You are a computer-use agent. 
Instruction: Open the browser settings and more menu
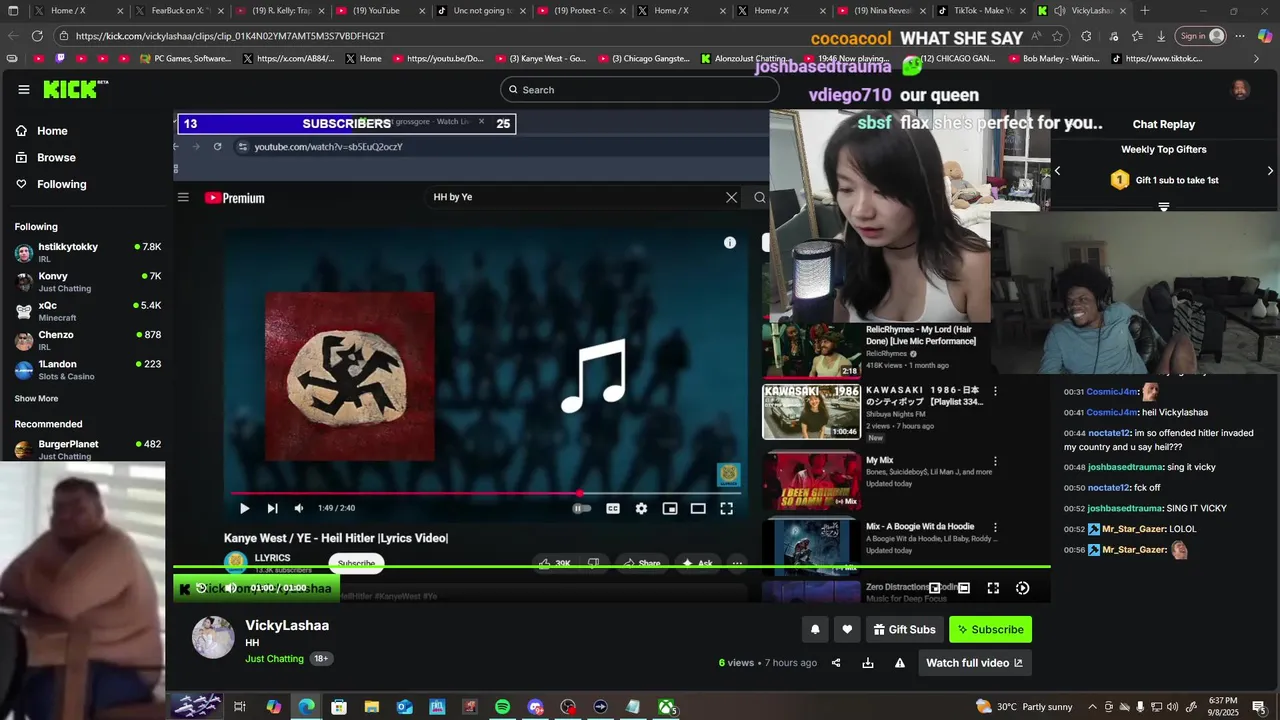(x=1240, y=36)
